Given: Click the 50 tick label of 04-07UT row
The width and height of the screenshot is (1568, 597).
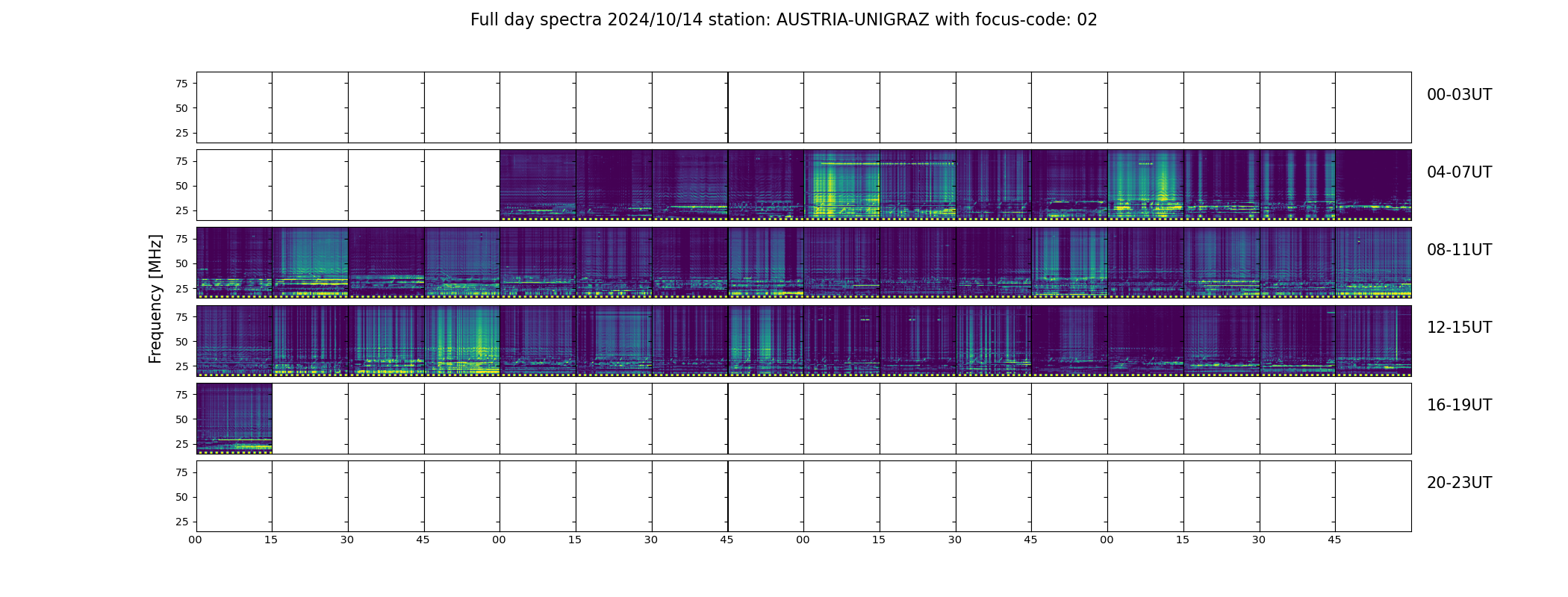Looking at the screenshot, I should point(181,186).
